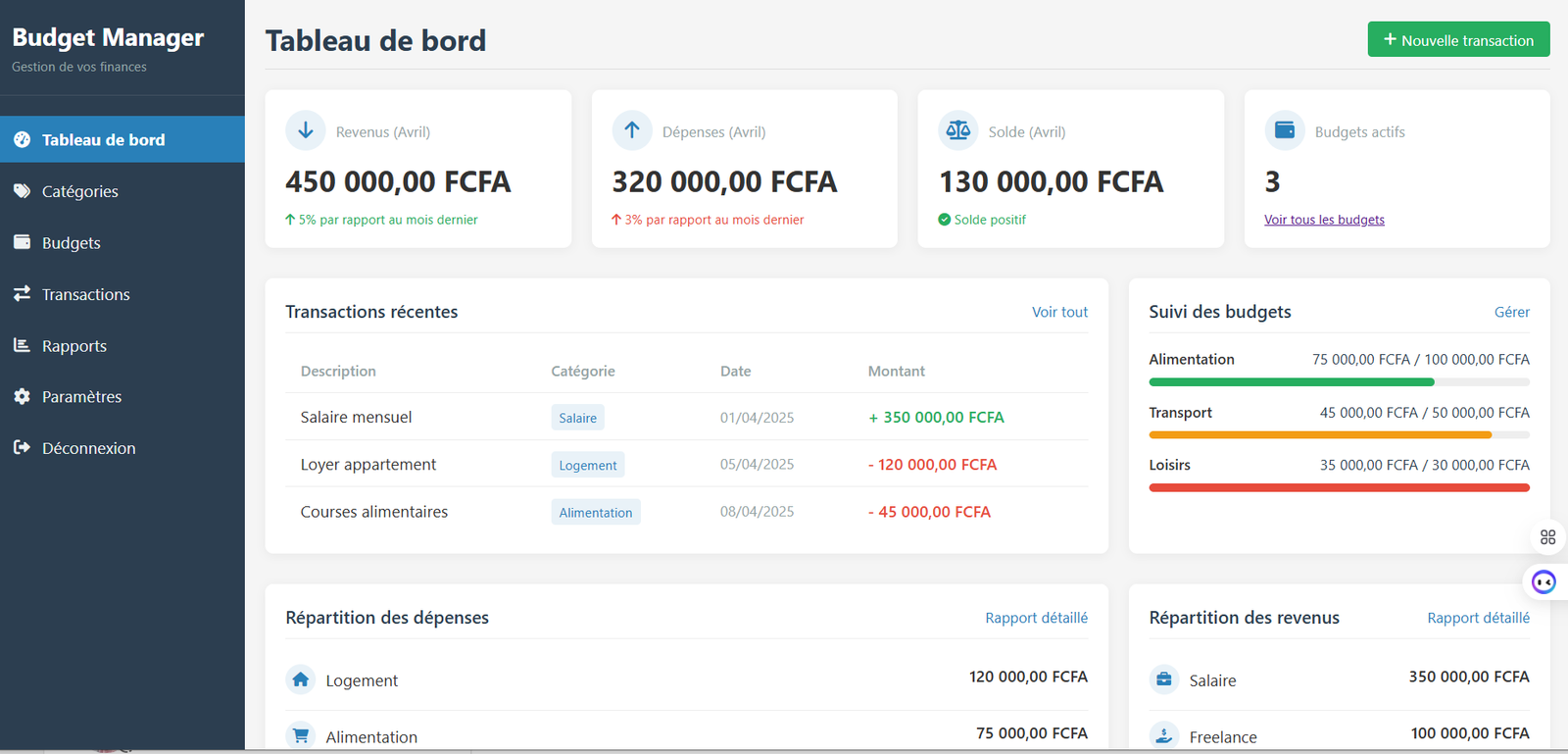Viewport: 1568px width, 754px height.
Task: Click the Tableau de bord gauge icon
Action: point(22,140)
